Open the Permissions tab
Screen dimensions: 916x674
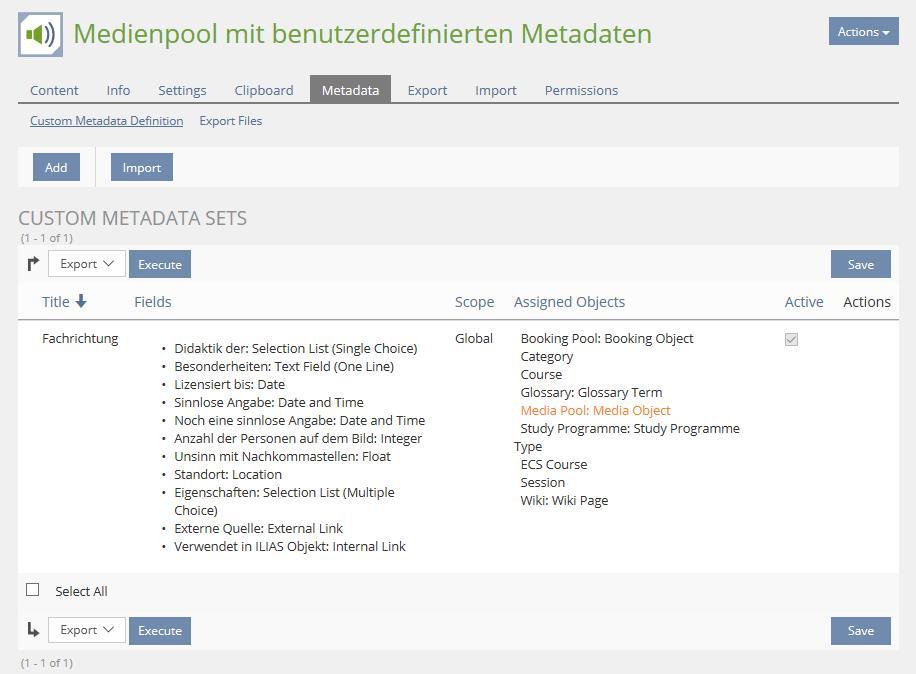tap(581, 90)
